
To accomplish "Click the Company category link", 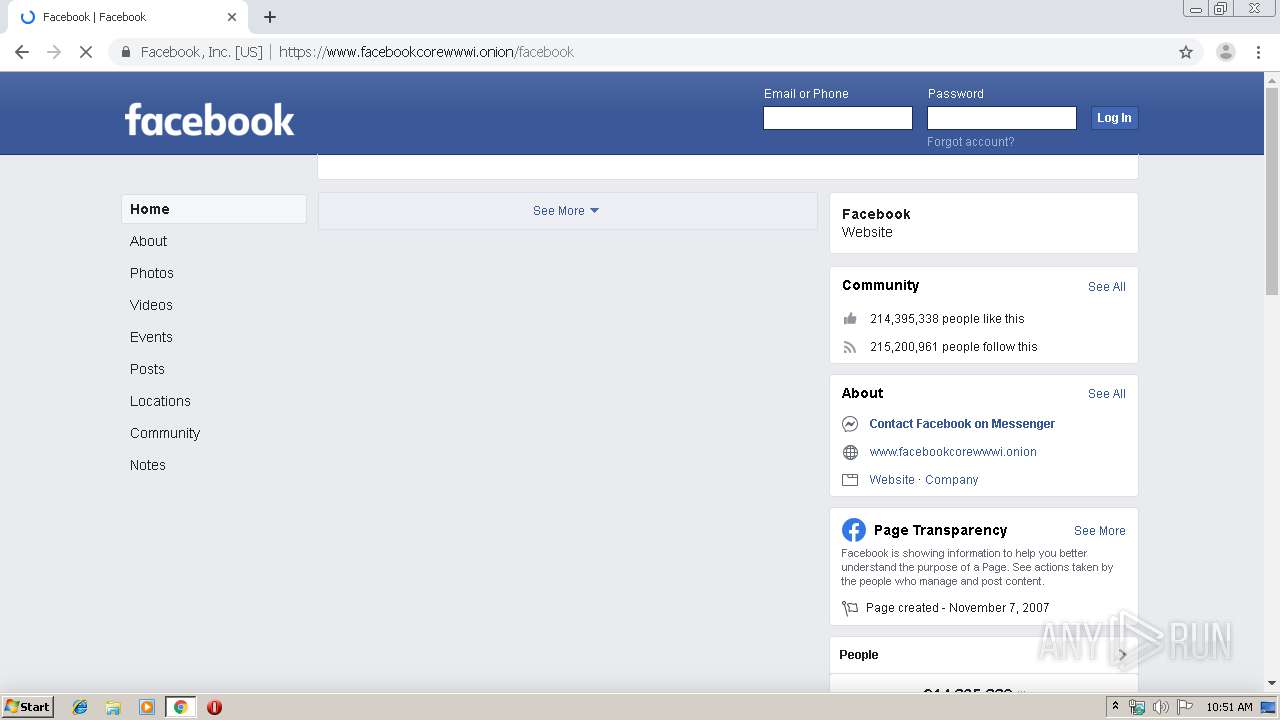I will [x=951, y=480].
